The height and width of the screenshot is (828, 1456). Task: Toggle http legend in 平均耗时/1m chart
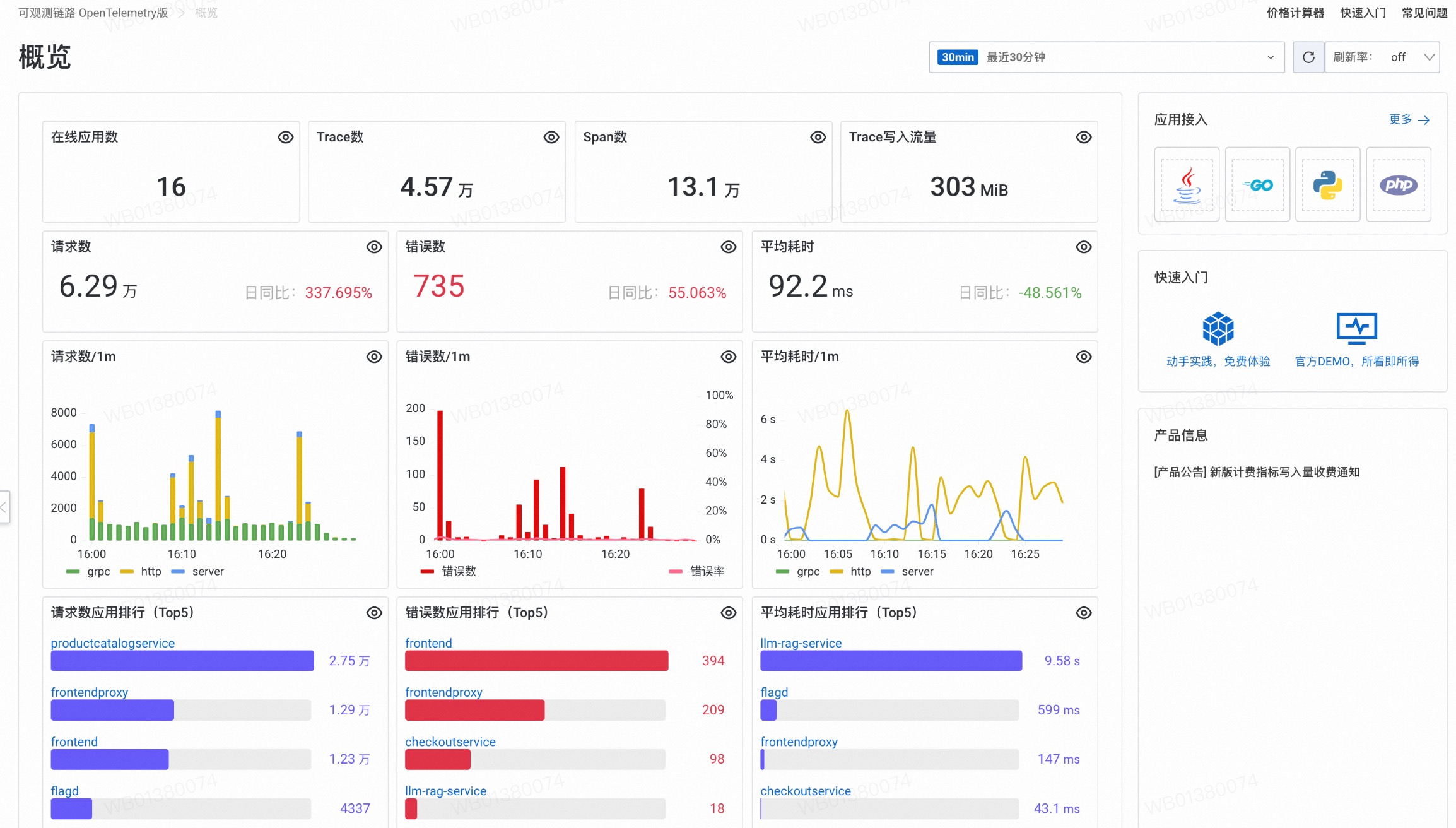[850, 571]
